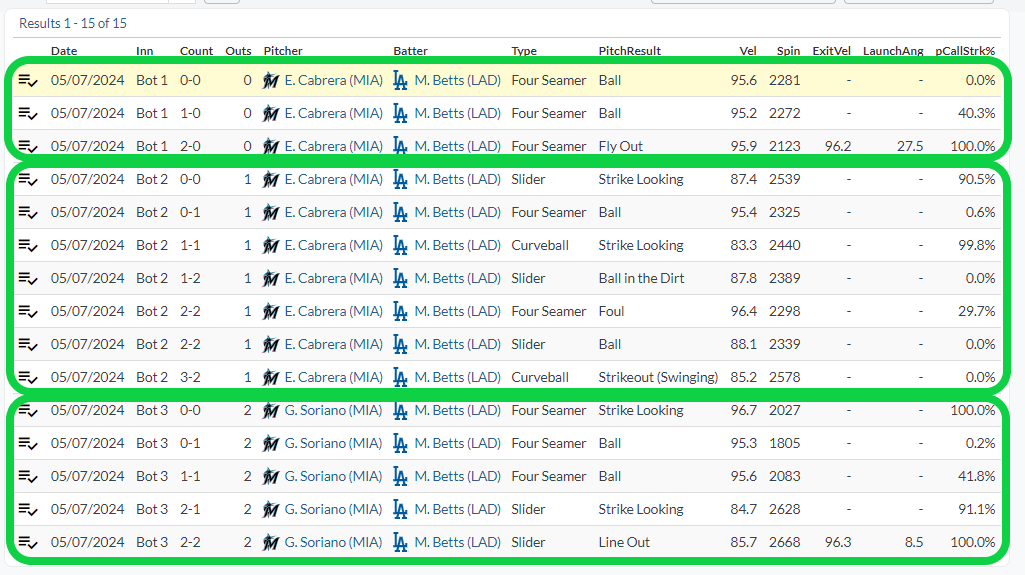1025x575 pixels.
Task: Click the PitchResult column header
Action: point(629,51)
